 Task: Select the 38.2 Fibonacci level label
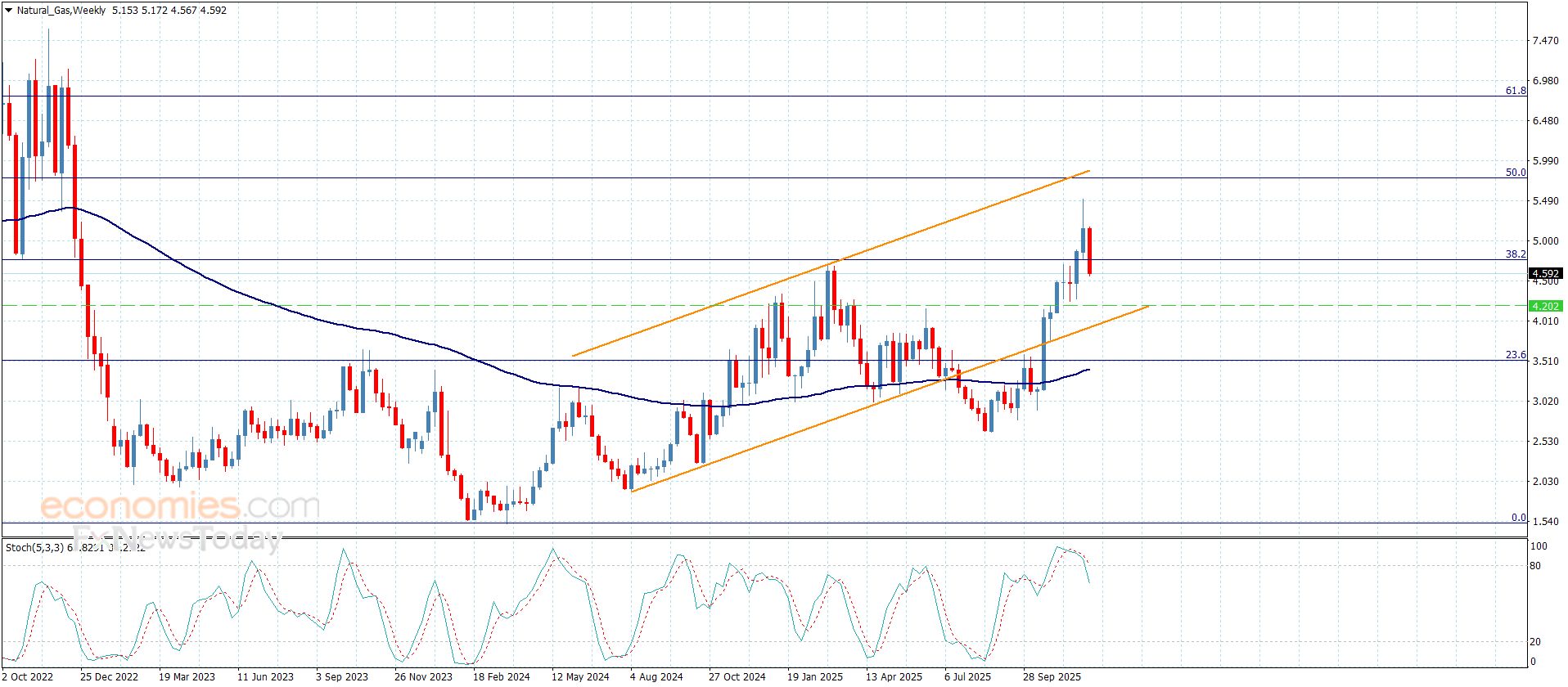[x=1516, y=254]
